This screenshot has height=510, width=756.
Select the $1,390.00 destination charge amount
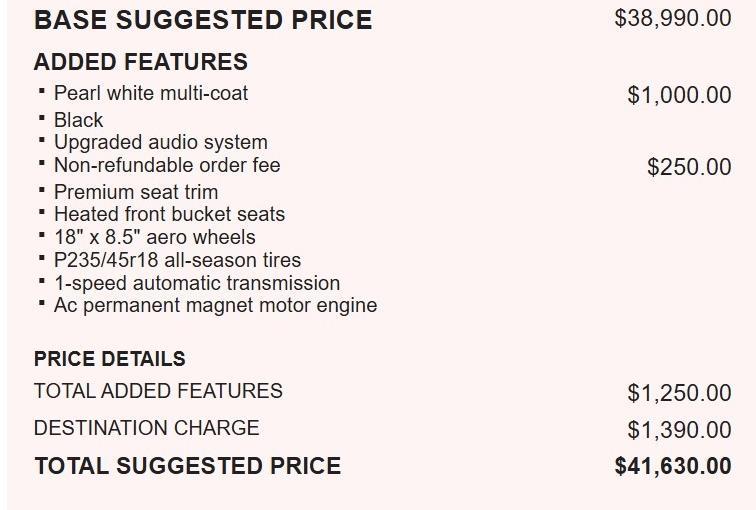point(679,430)
